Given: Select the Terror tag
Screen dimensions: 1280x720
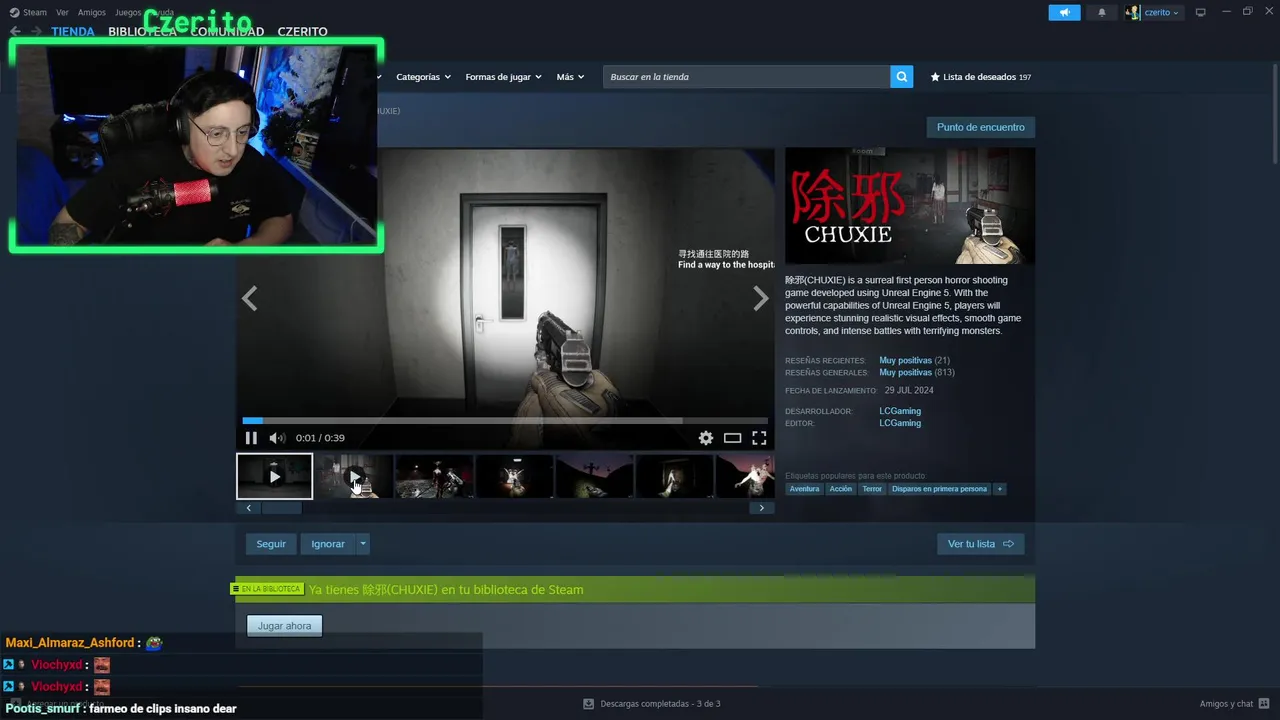Looking at the screenshot, I should coord(872,489).
